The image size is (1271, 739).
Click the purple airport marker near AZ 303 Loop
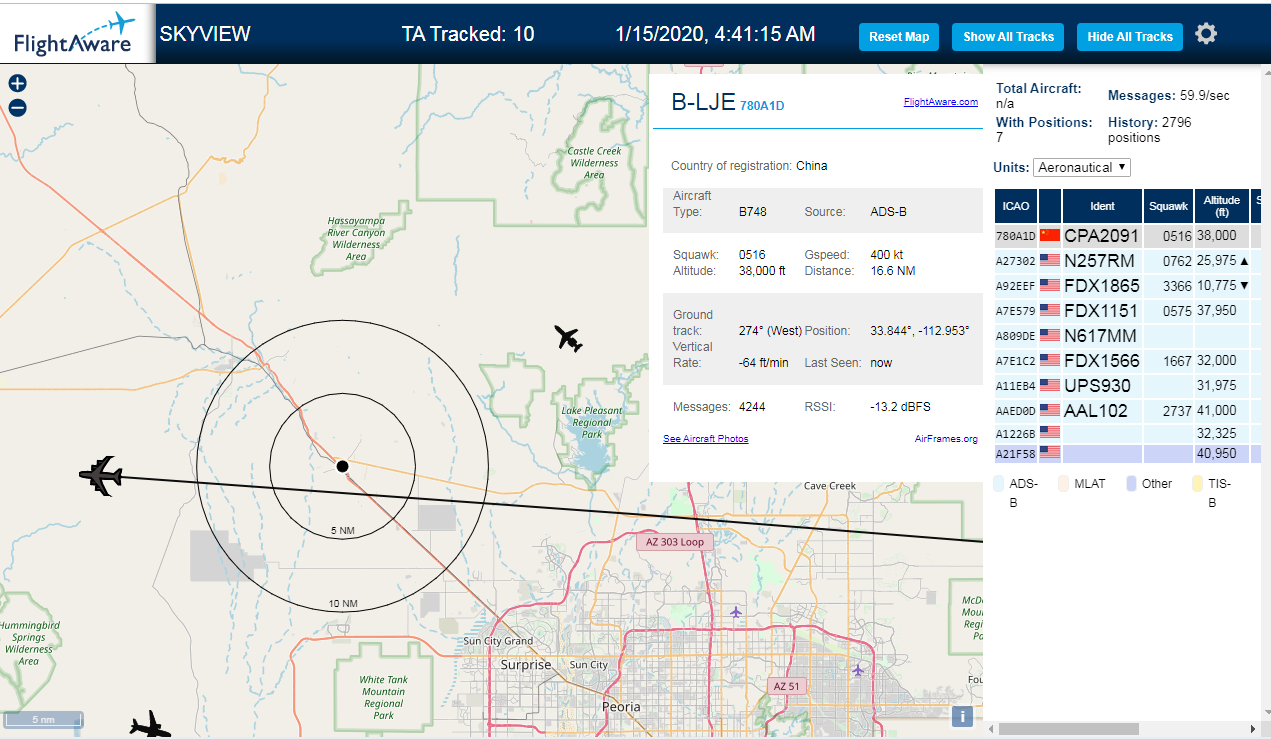[x=736, y=612]
